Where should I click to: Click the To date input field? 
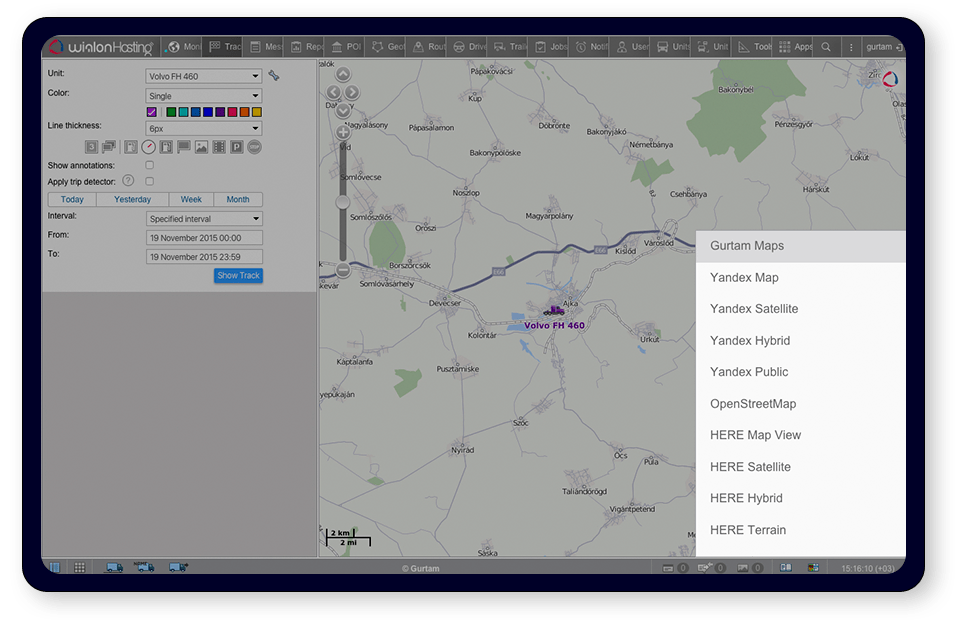coord(204,257)
